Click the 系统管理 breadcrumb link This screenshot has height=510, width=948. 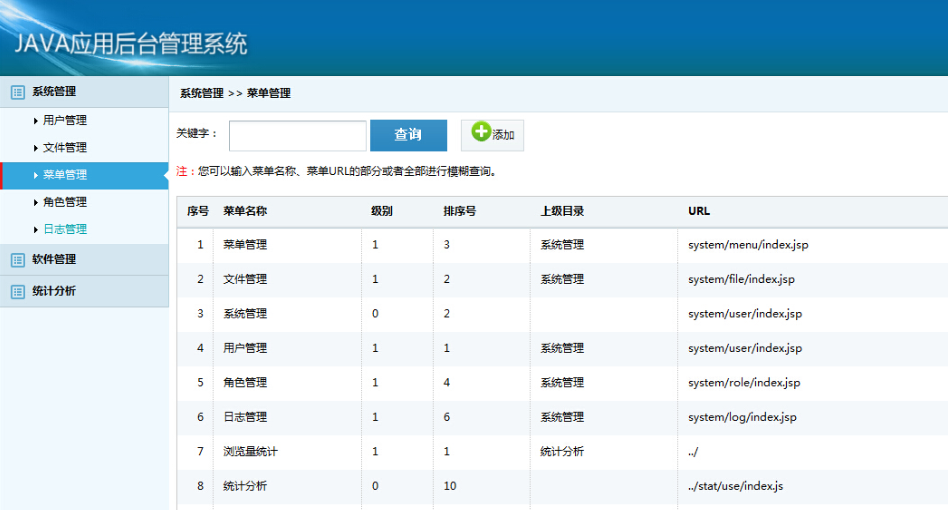coord(201,93)
